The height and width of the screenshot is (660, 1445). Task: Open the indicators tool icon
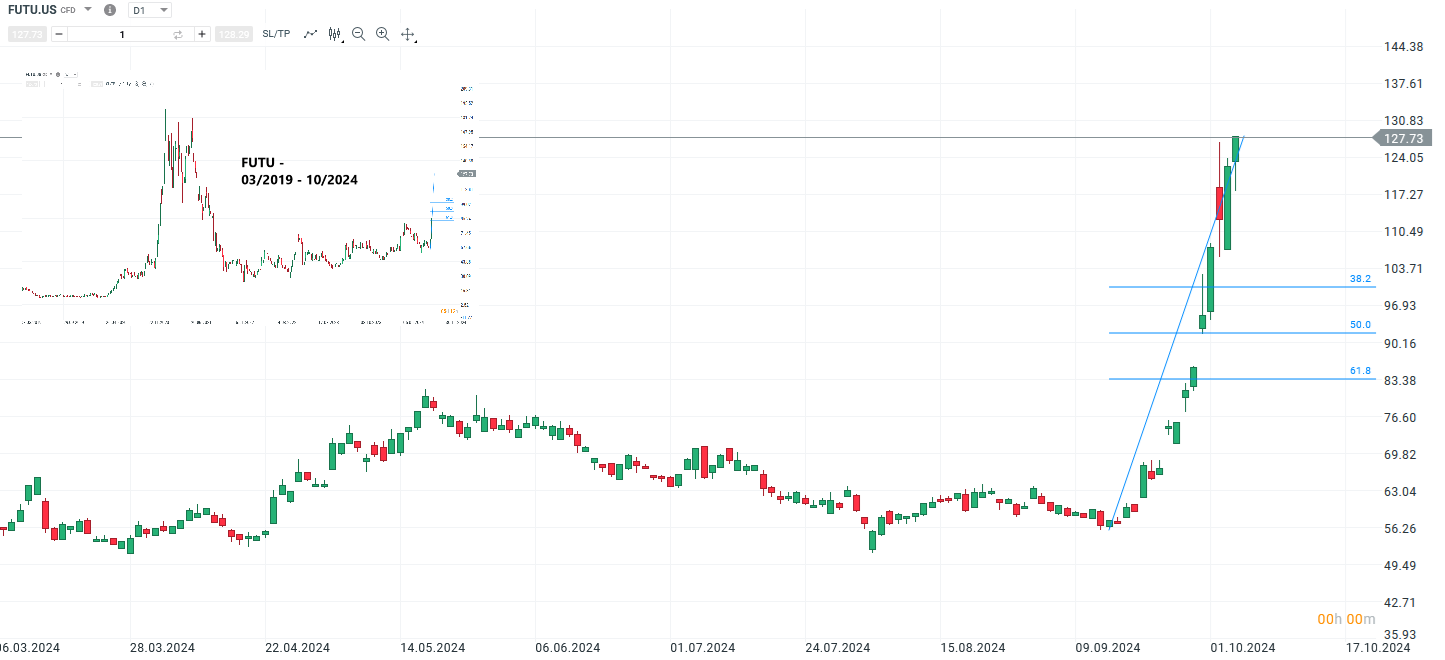[334, 33]
